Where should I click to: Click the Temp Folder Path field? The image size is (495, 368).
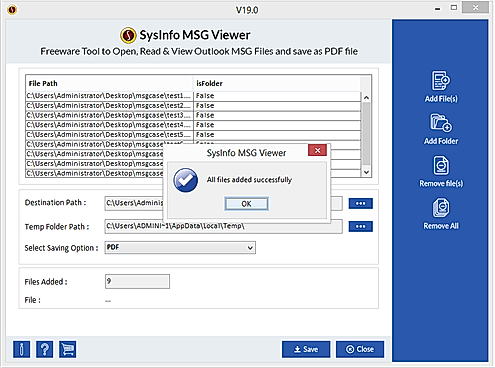[223, 226]
